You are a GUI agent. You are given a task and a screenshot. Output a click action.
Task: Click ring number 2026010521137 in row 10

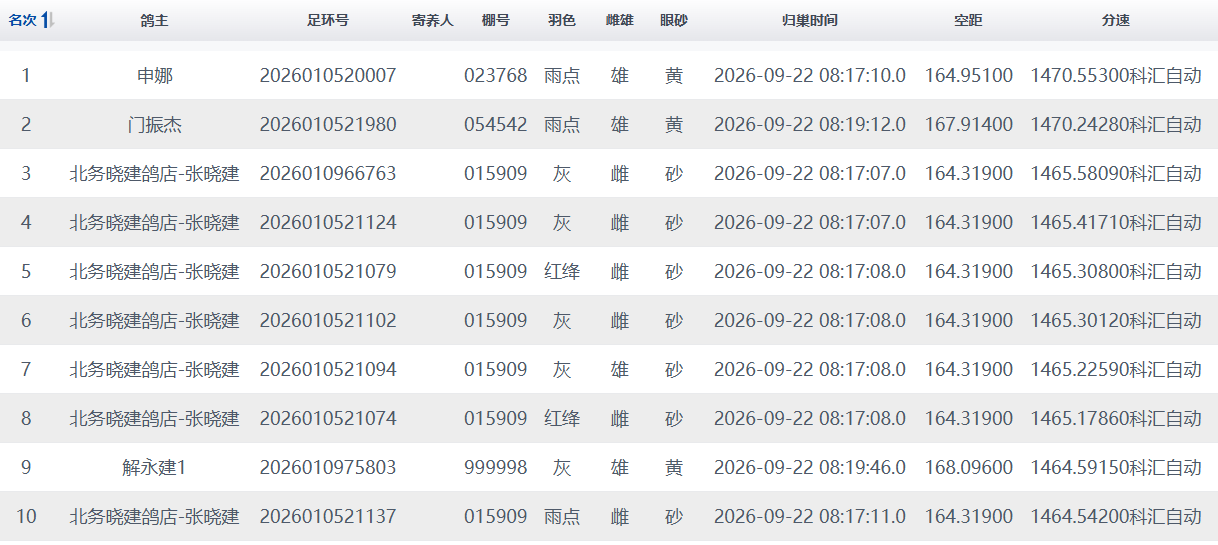coord(328,516)
